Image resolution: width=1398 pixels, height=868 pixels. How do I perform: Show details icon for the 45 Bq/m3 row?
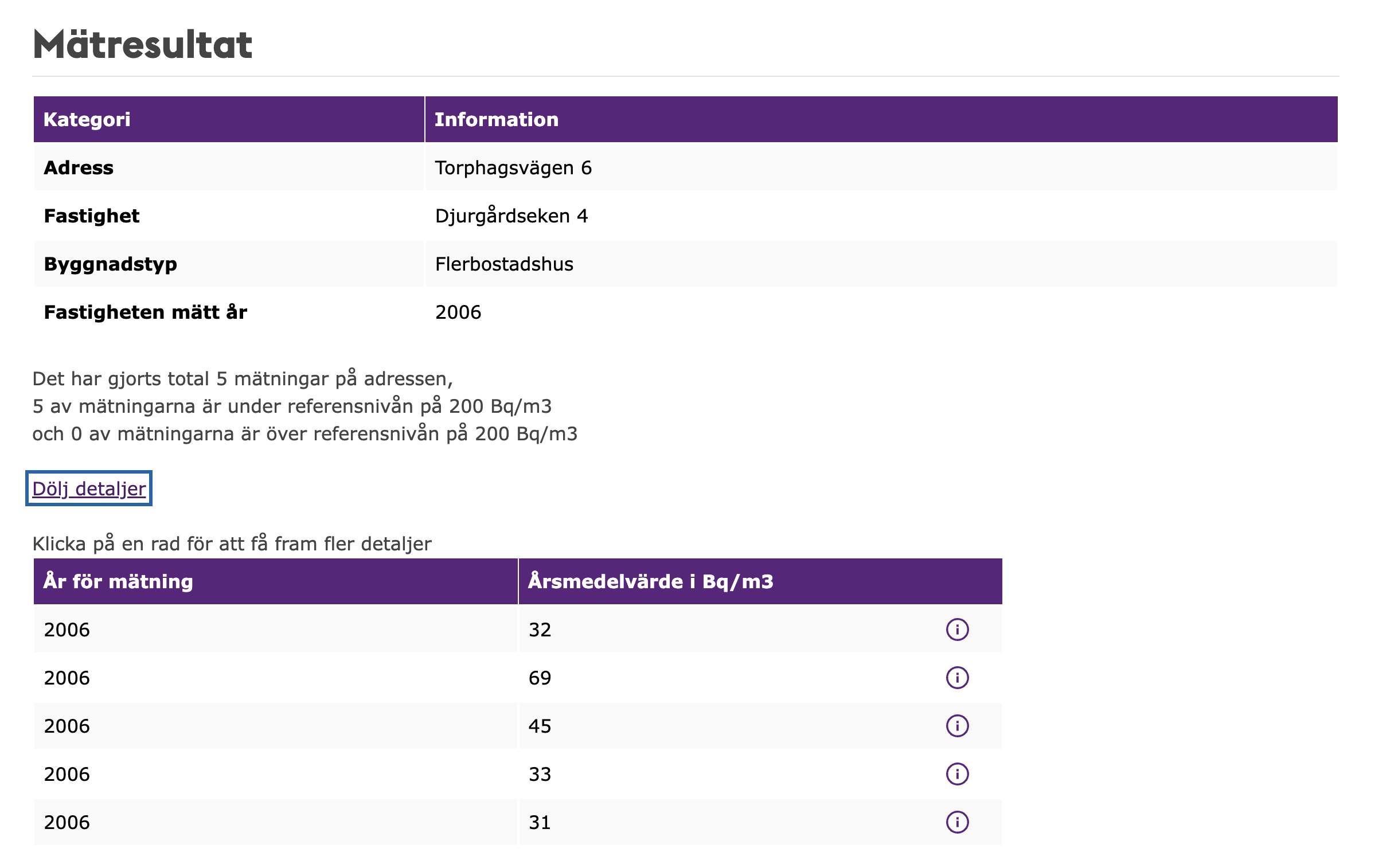pyautogui.click(x=956, y=726)
